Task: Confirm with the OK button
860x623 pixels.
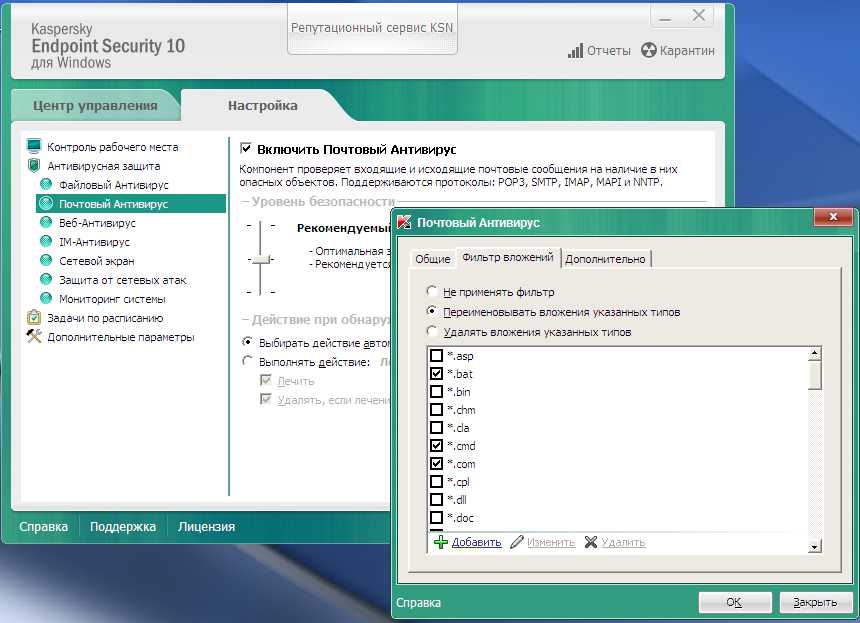Action: click(x=735, y=602)
